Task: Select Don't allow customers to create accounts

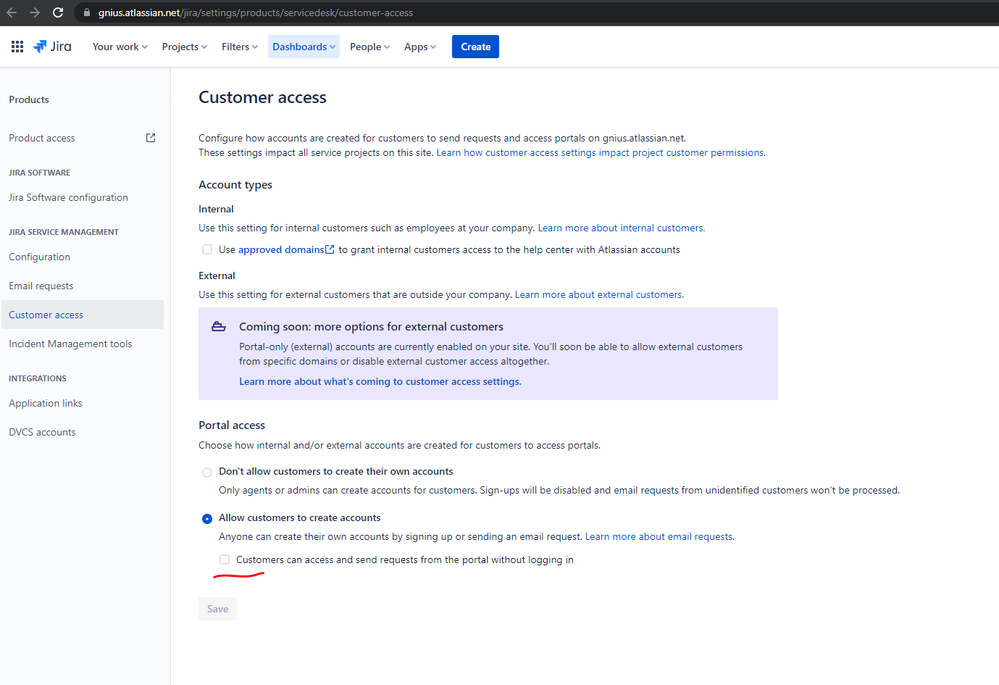Action: 207,472
